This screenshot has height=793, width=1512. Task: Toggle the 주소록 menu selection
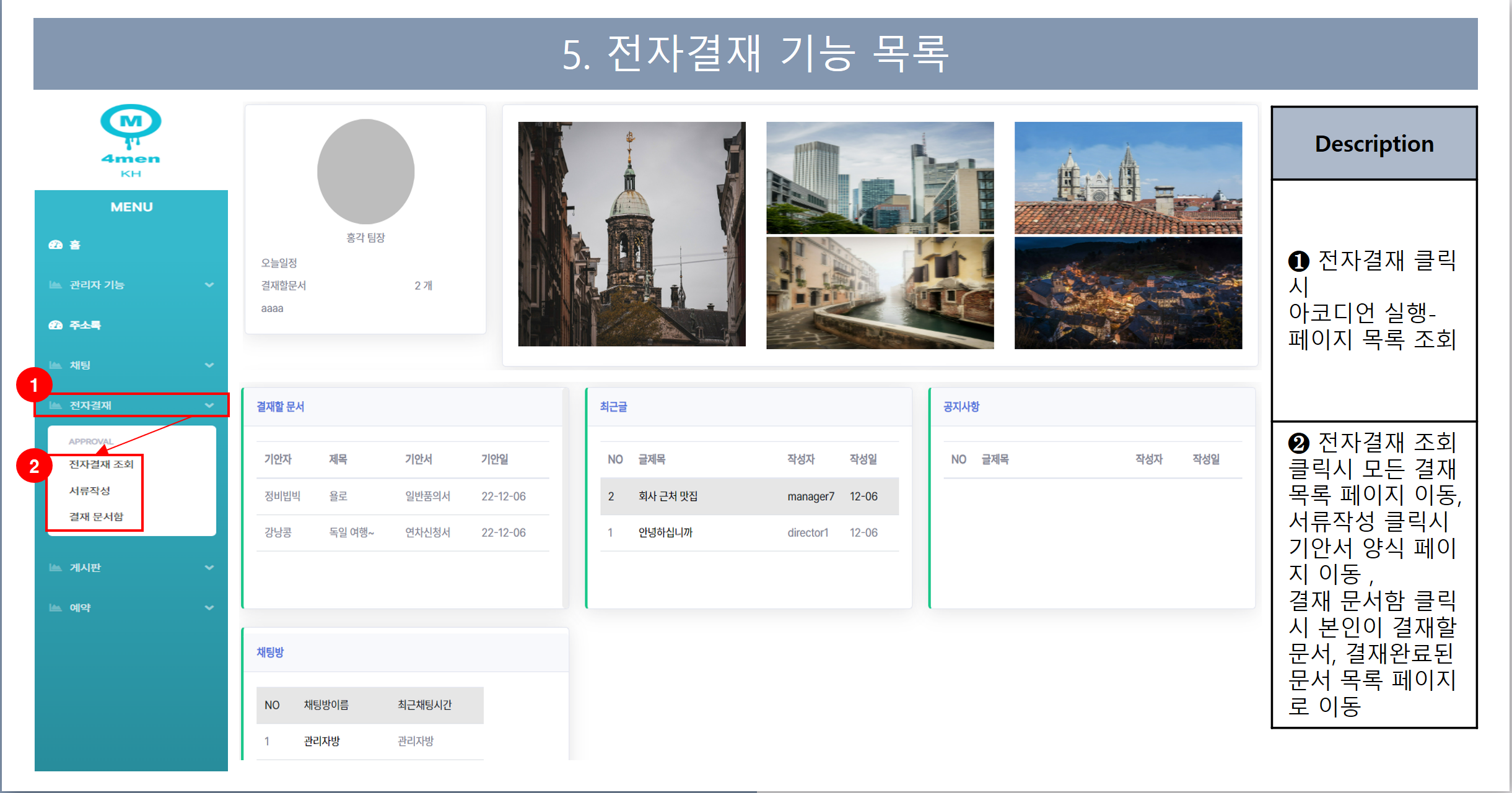(84, 324)
